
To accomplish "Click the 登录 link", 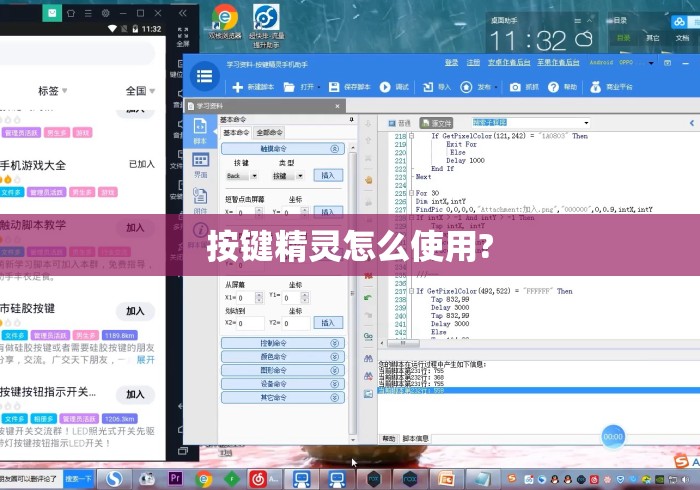I will 451,62.
